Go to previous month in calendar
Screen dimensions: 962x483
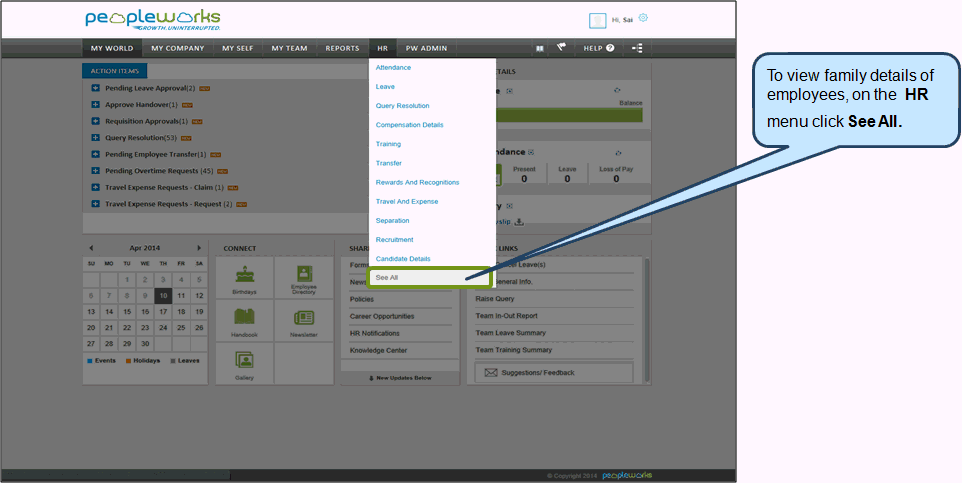(91, 248)
